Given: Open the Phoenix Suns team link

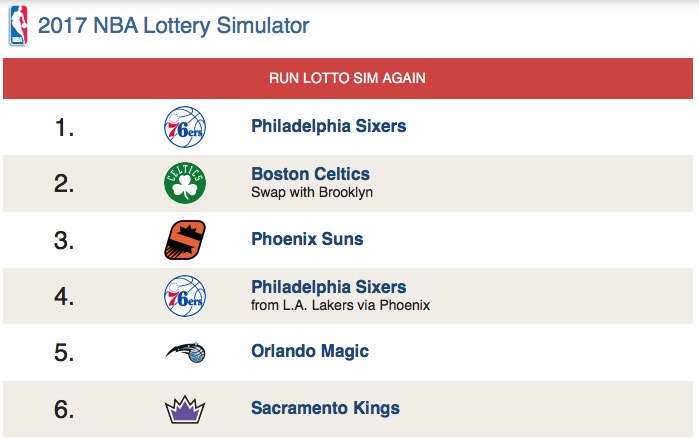Looking at the screenshot, I should pos(307,239).
